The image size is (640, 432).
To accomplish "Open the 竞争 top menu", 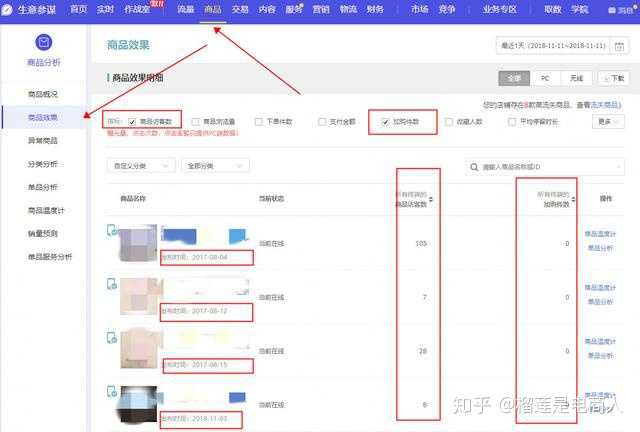I will coord(447,9).
